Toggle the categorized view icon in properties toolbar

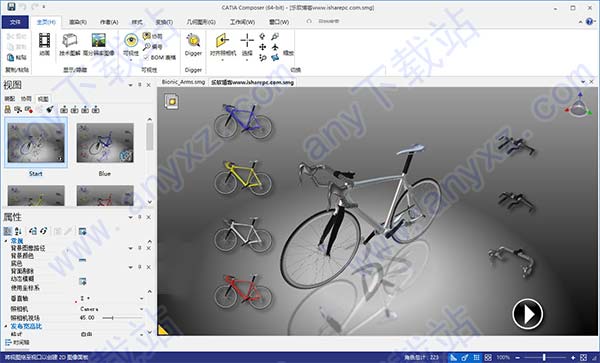tap(8, 231)
